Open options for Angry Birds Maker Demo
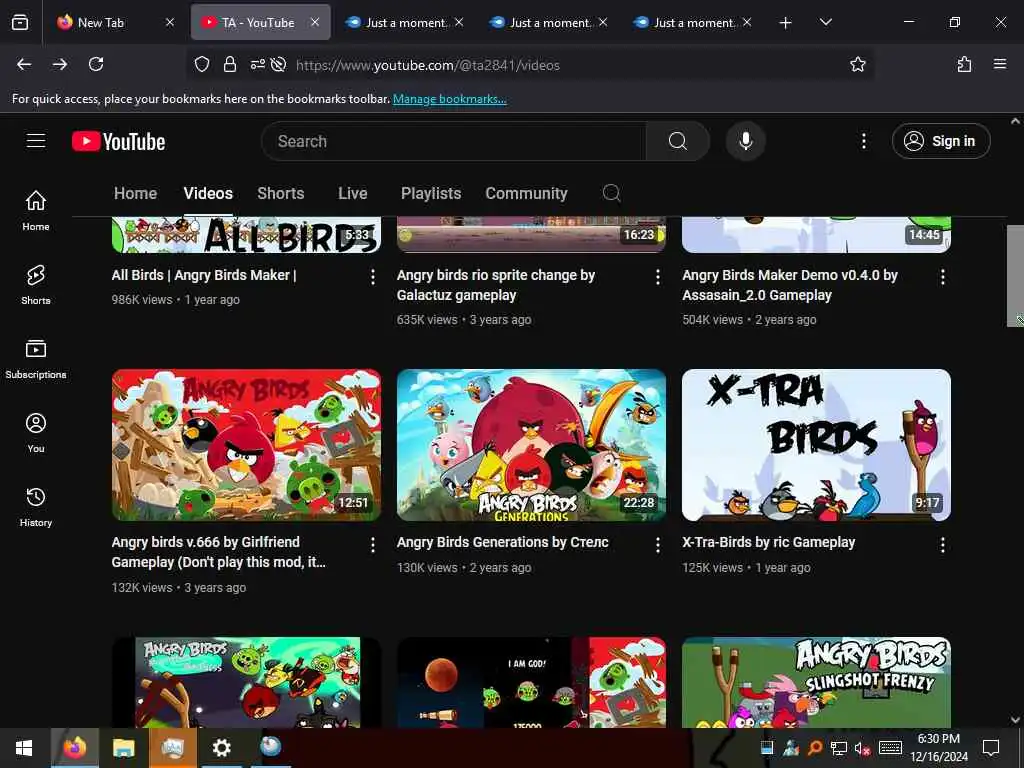 coord(942,277)
